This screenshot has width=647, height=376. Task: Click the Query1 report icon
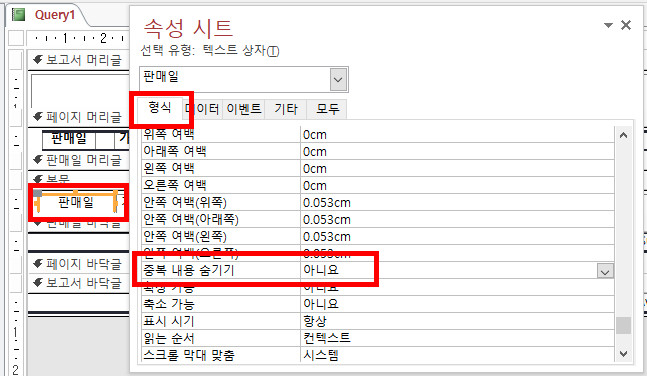(x=19, y=15)
